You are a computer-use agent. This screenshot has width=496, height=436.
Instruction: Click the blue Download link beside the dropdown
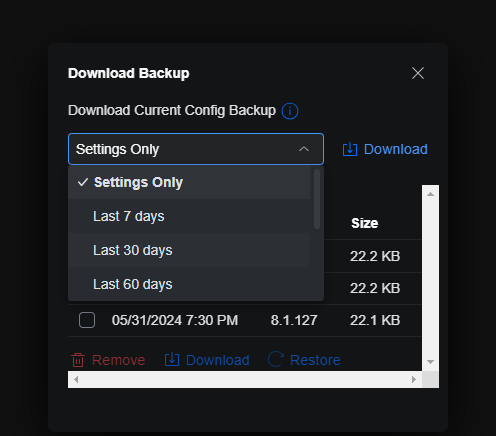click(395, 149)
